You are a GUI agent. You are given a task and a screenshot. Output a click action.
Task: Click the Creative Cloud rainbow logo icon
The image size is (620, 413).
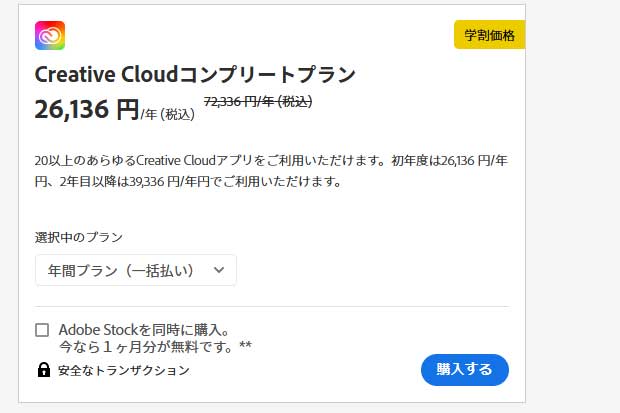point(50,36)
